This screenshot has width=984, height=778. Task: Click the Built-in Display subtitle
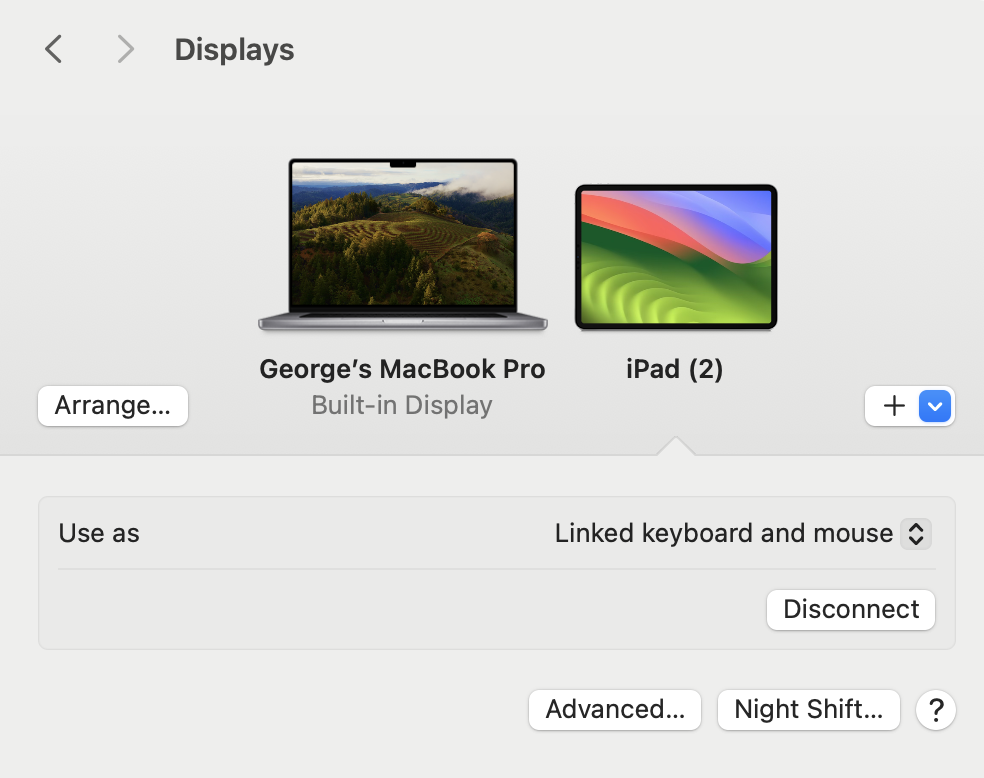coord(402,405)
